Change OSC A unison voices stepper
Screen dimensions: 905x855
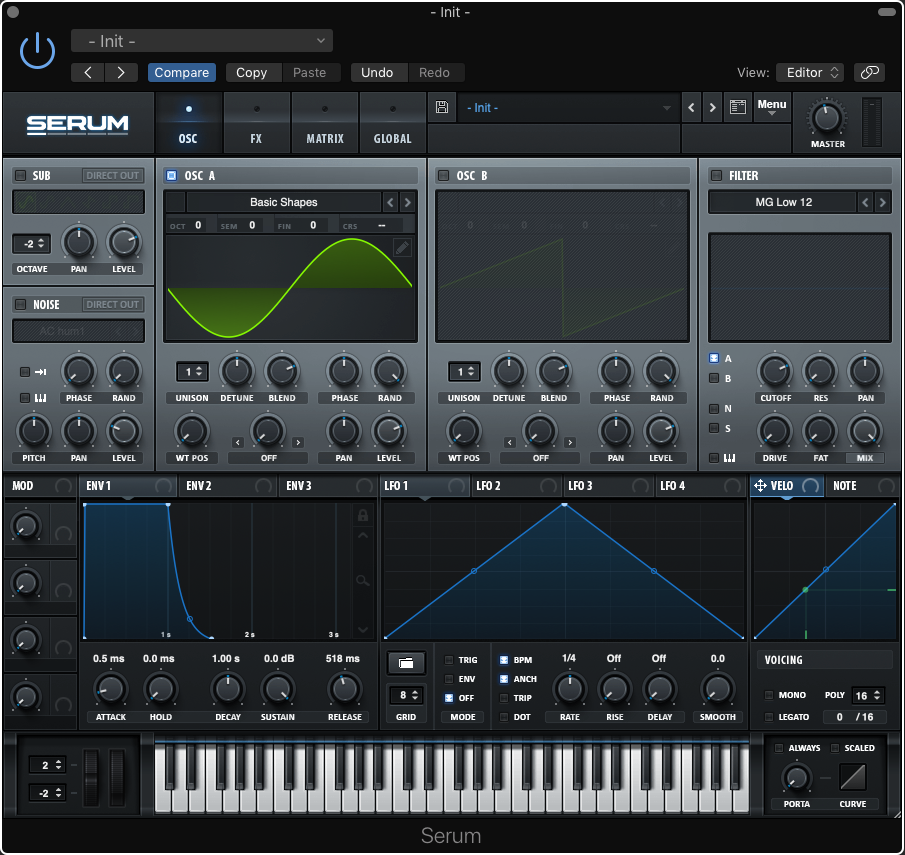tap(192, 372)
